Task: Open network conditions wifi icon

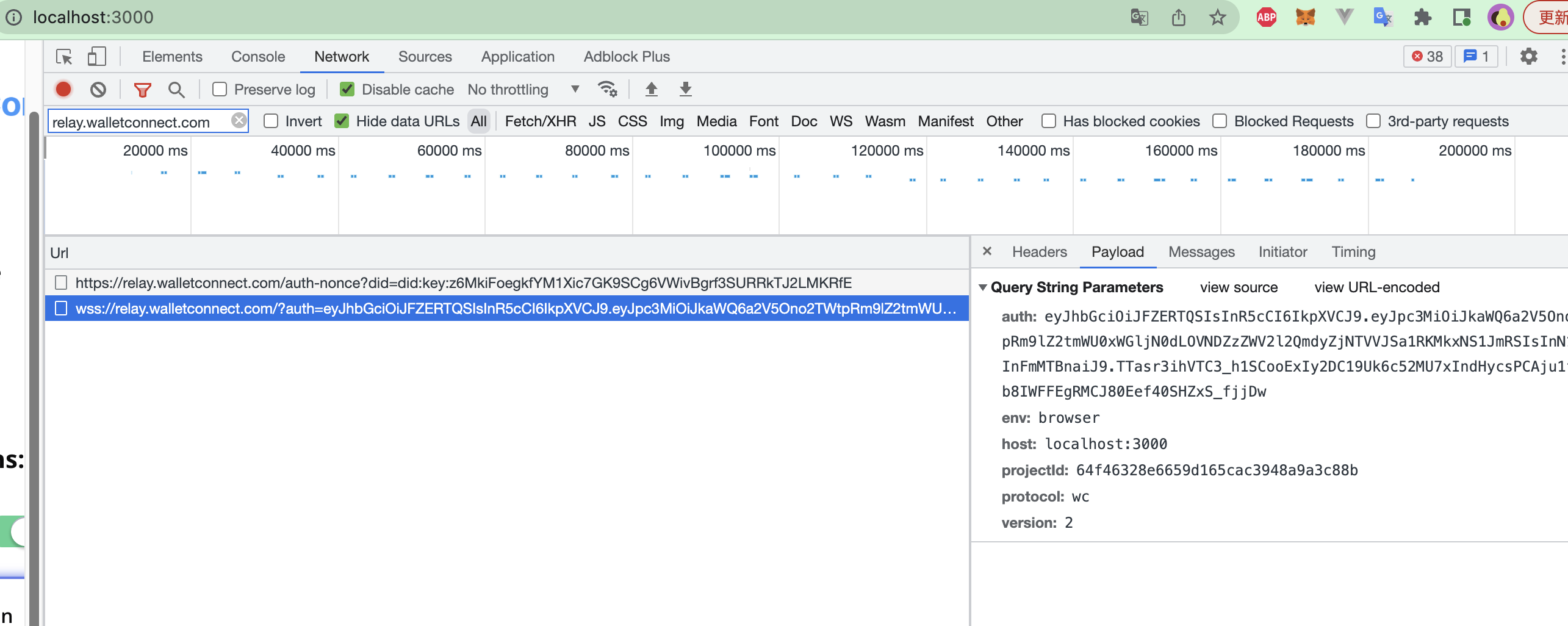Action: pyautogui.click(x=608, y=89)
